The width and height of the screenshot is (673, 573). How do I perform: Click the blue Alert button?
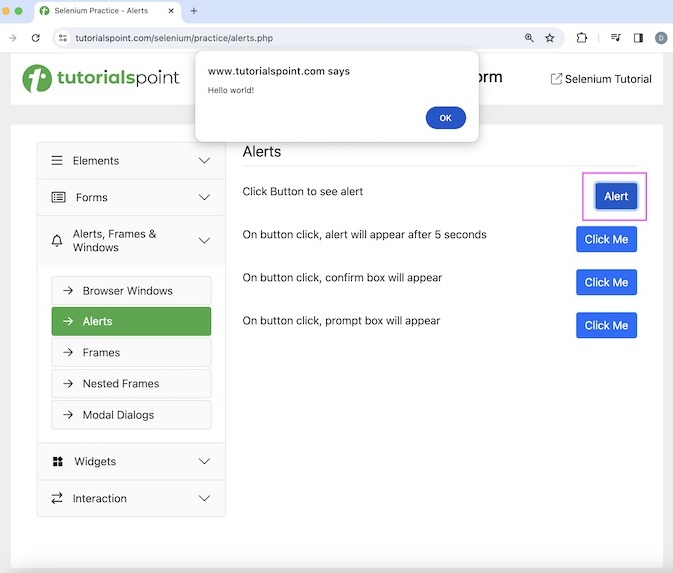click(x=616, y=196)
